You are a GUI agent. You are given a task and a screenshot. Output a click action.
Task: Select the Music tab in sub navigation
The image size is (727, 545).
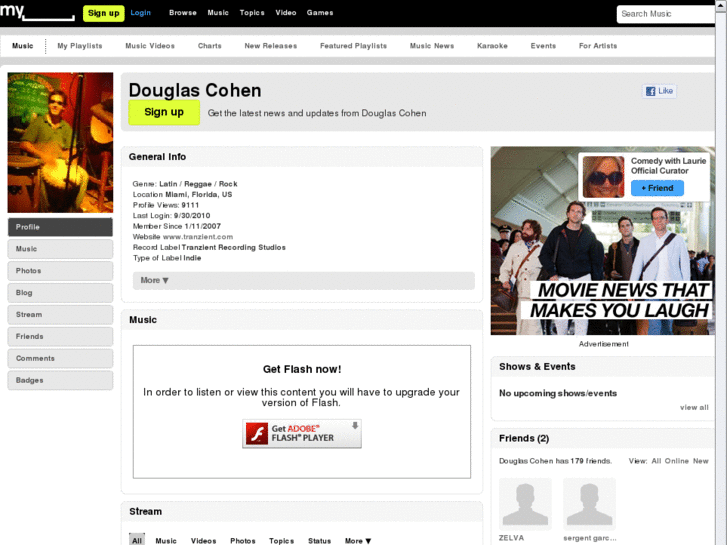click(x=23, y=46)
